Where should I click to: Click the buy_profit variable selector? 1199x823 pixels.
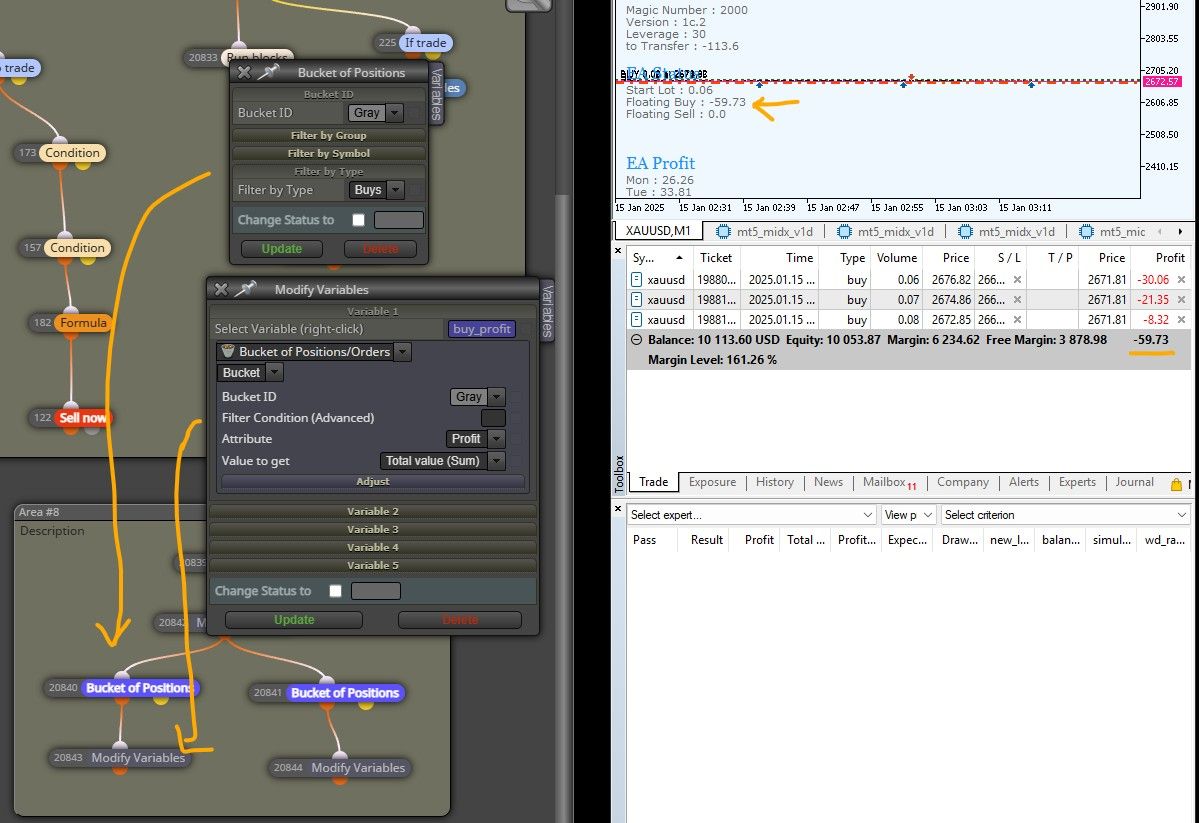point(482,329)
